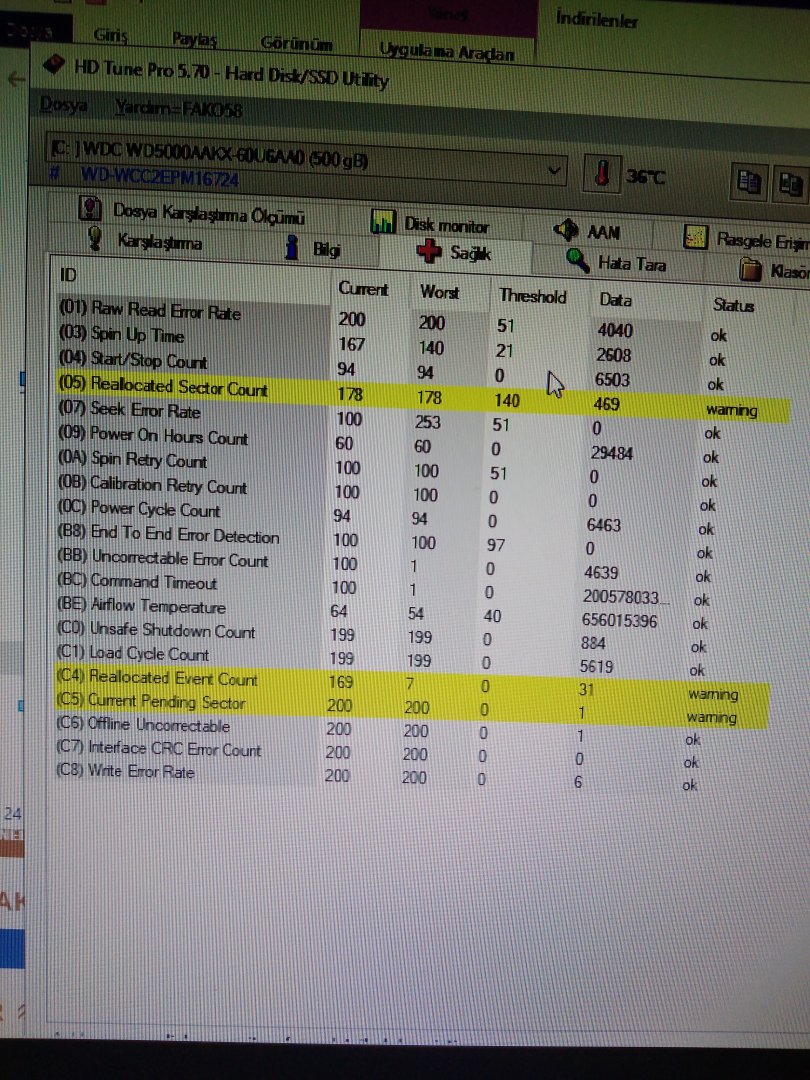
Task: Click warning status of Reallocated Sector Count
Action: pyautogui.click(x=731, y=411)
